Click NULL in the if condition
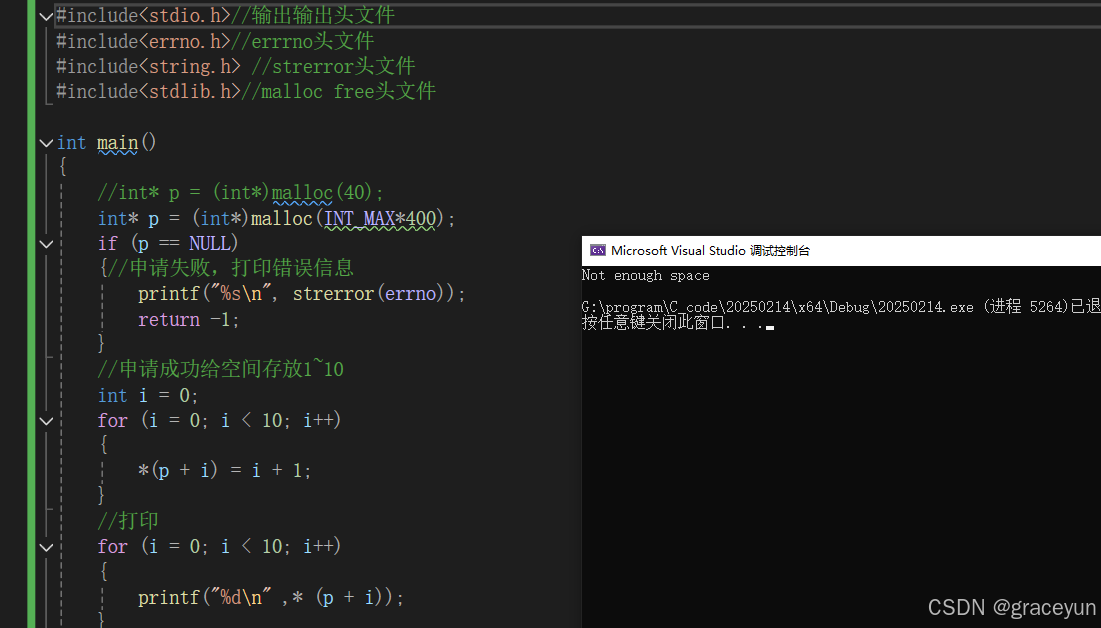Screen dimensions: 1101x628 (209, 244)
